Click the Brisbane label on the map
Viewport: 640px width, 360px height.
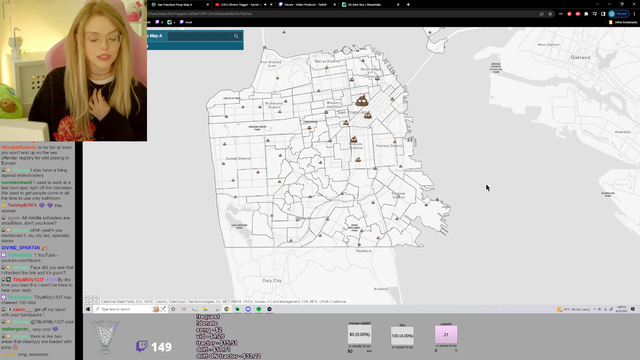coord(380,289)
